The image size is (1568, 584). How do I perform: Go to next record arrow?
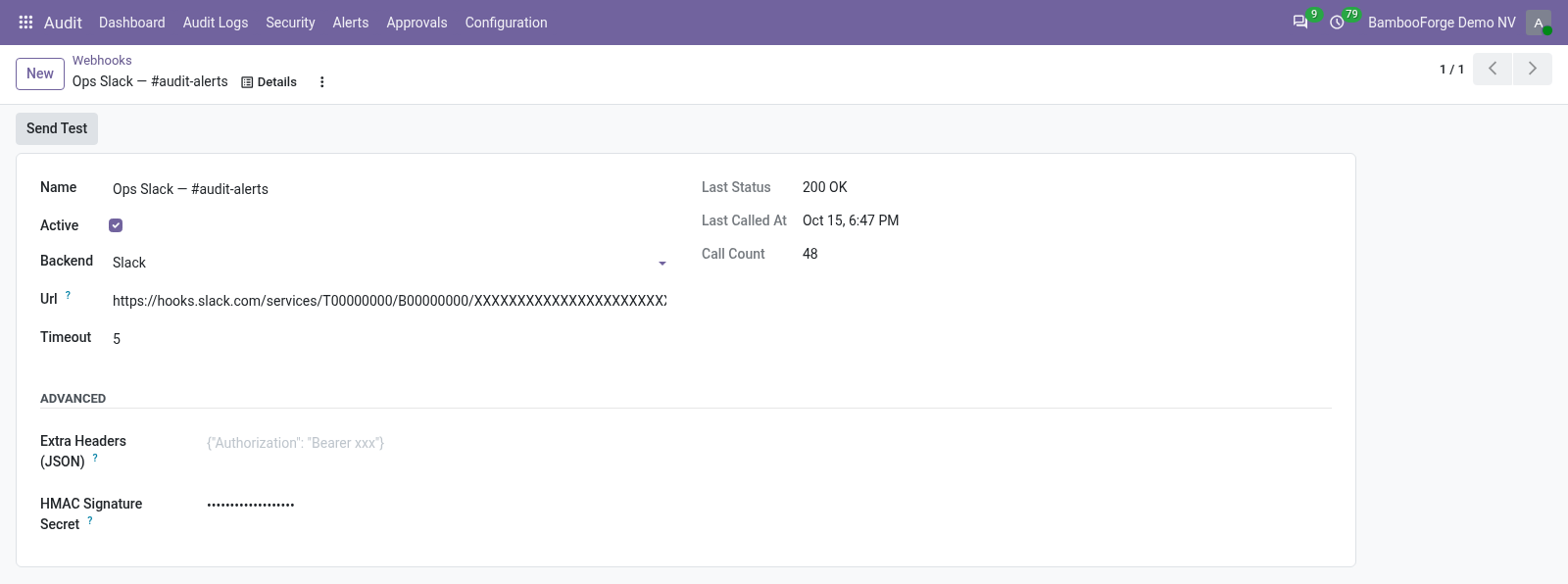click(1533, 69)
